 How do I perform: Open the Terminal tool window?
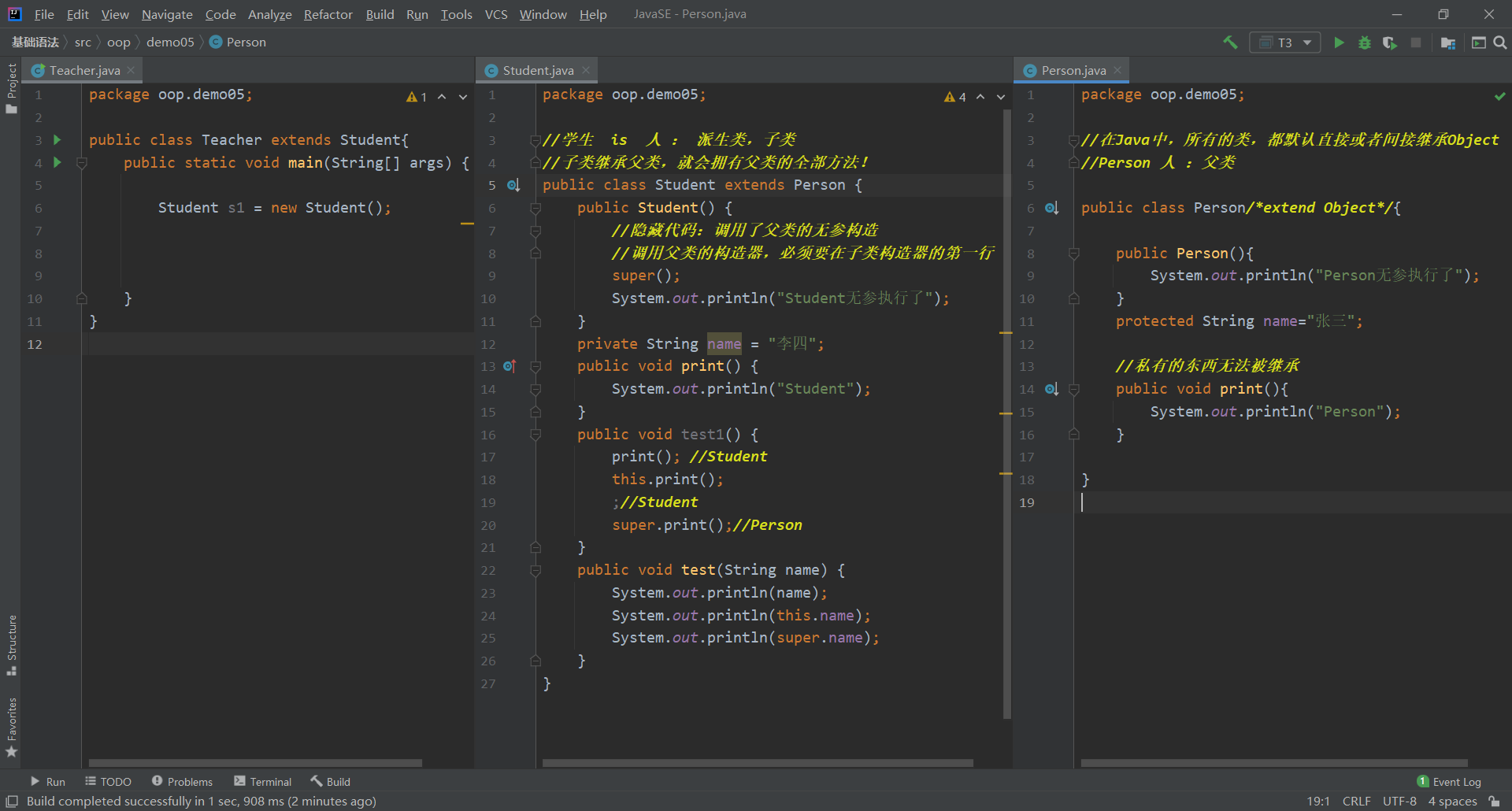point(263,781)
